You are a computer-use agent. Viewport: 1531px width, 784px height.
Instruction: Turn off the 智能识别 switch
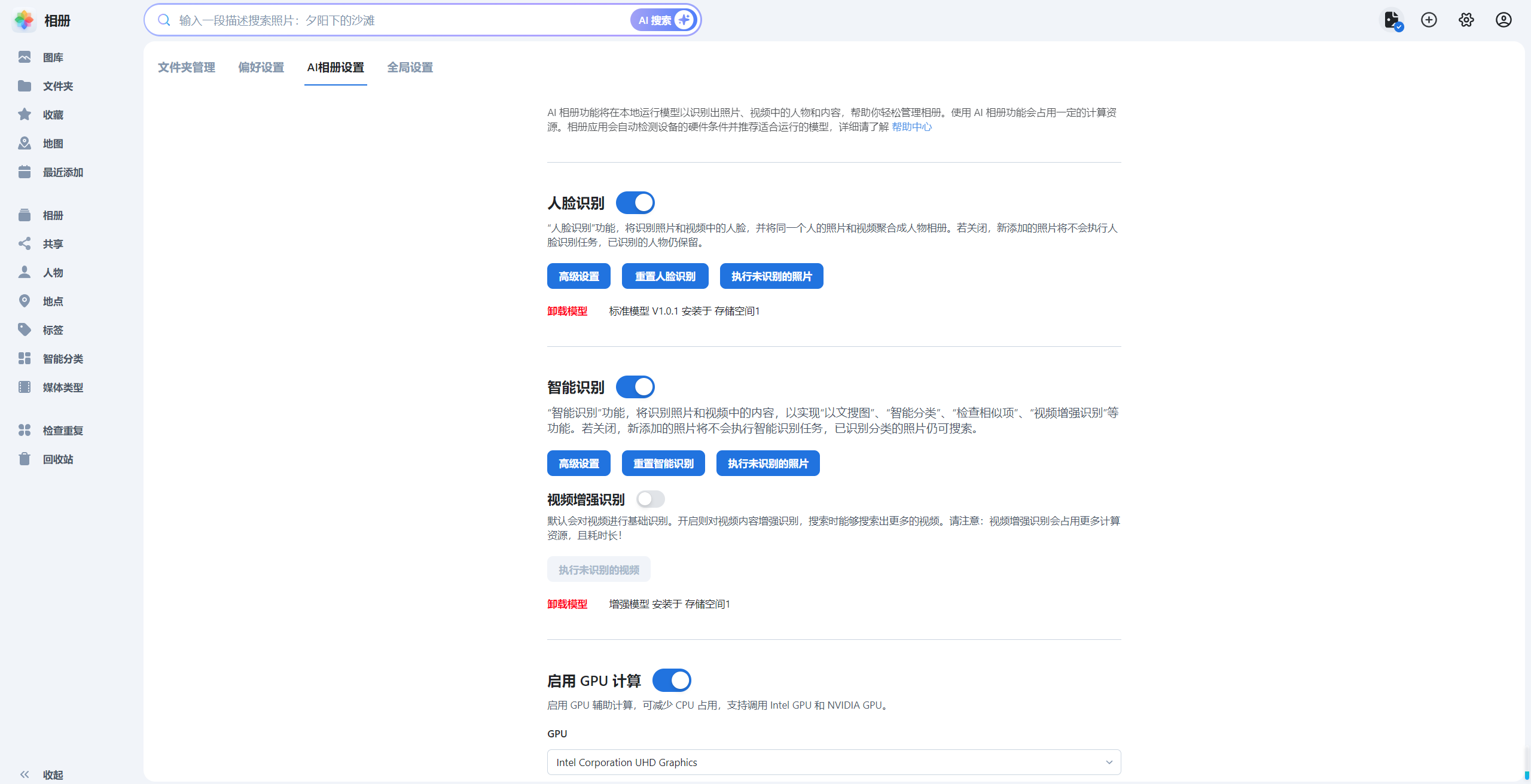point(635,387)
